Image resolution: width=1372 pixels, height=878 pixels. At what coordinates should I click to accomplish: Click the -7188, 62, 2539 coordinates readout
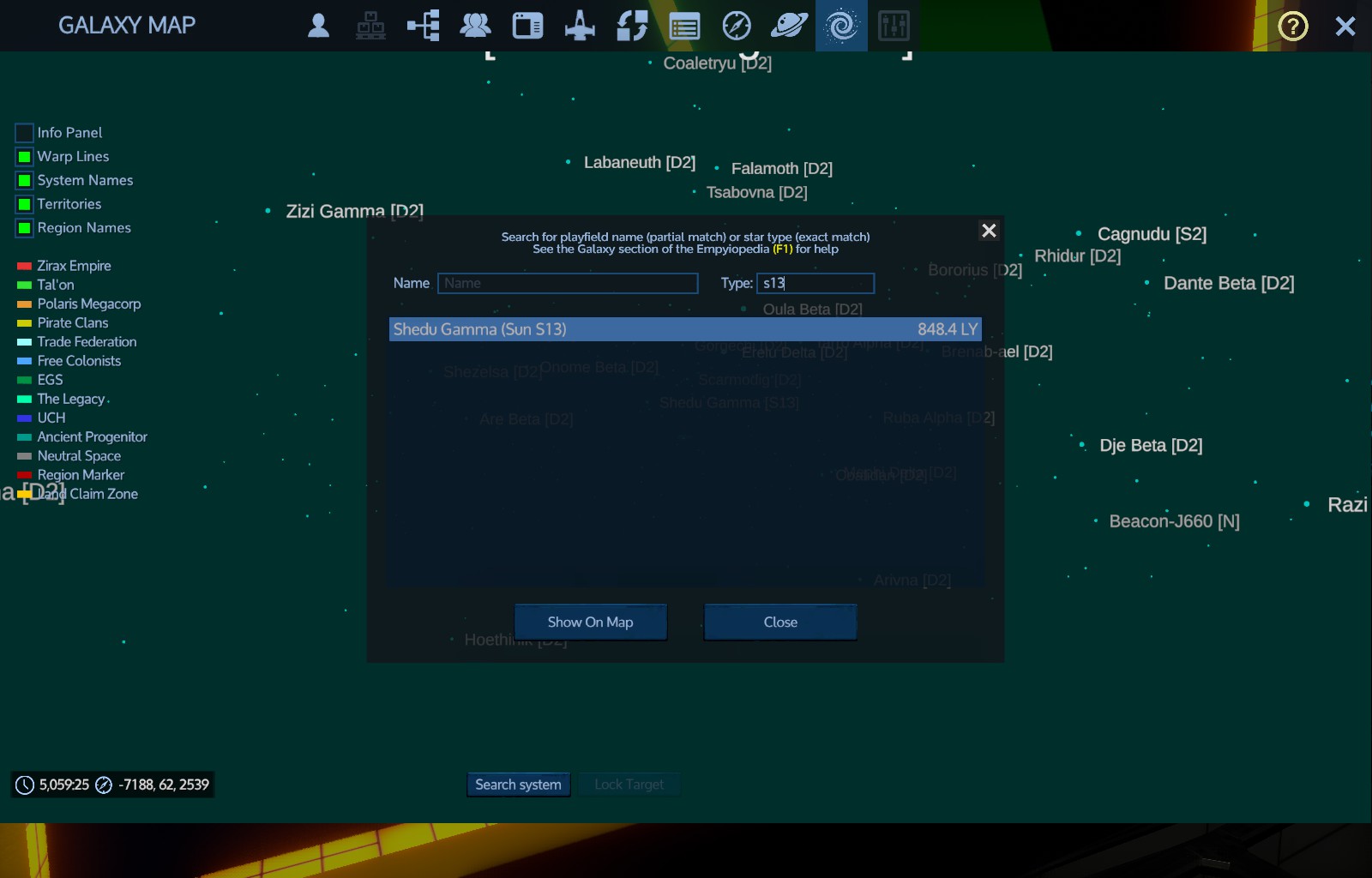[x=164, y=785]
